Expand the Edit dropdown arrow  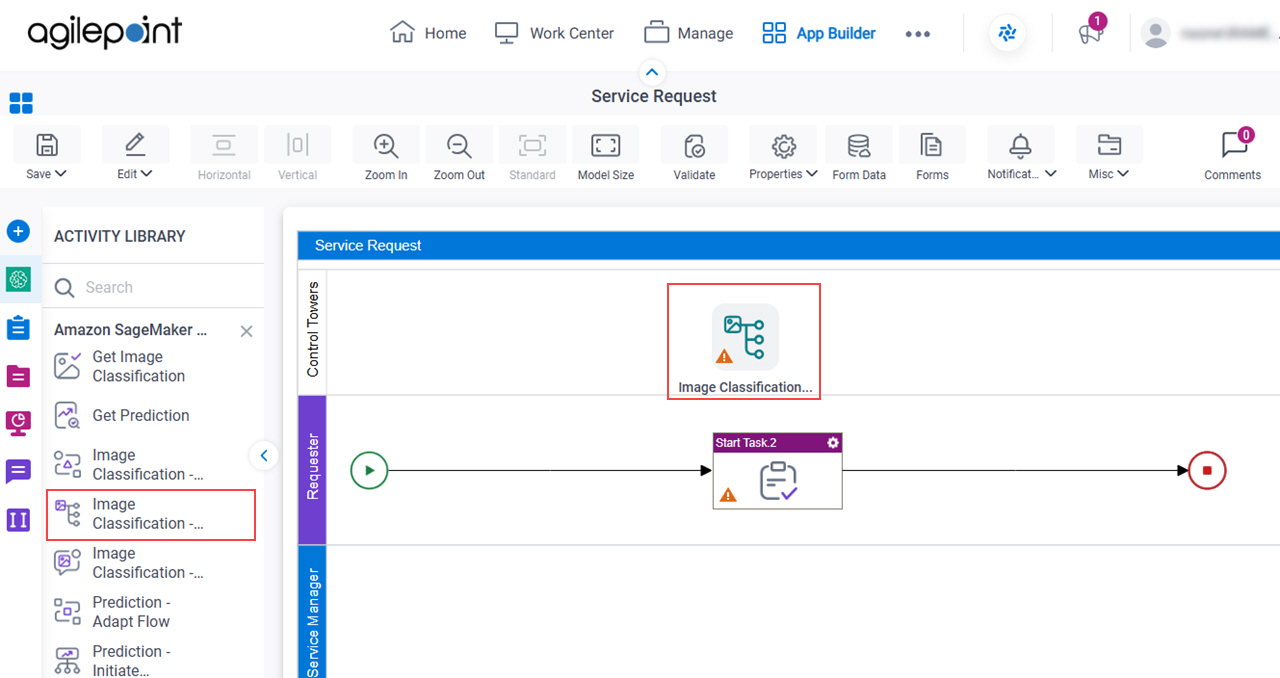point(147,174)
